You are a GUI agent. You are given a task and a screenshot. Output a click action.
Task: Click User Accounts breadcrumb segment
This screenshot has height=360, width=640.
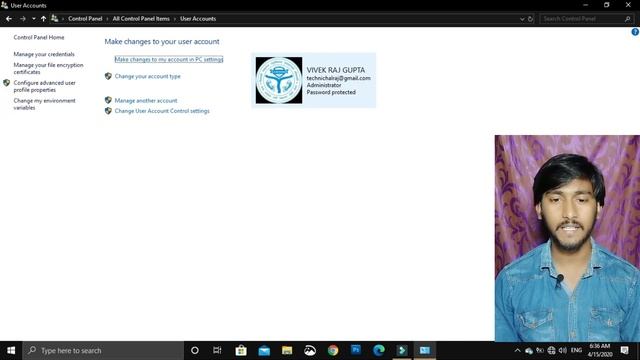click(x=198, y=19)
